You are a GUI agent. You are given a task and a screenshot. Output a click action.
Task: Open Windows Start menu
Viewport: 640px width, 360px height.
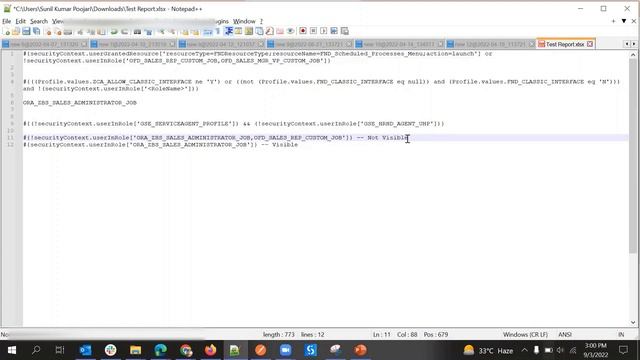tap(11, 350)
